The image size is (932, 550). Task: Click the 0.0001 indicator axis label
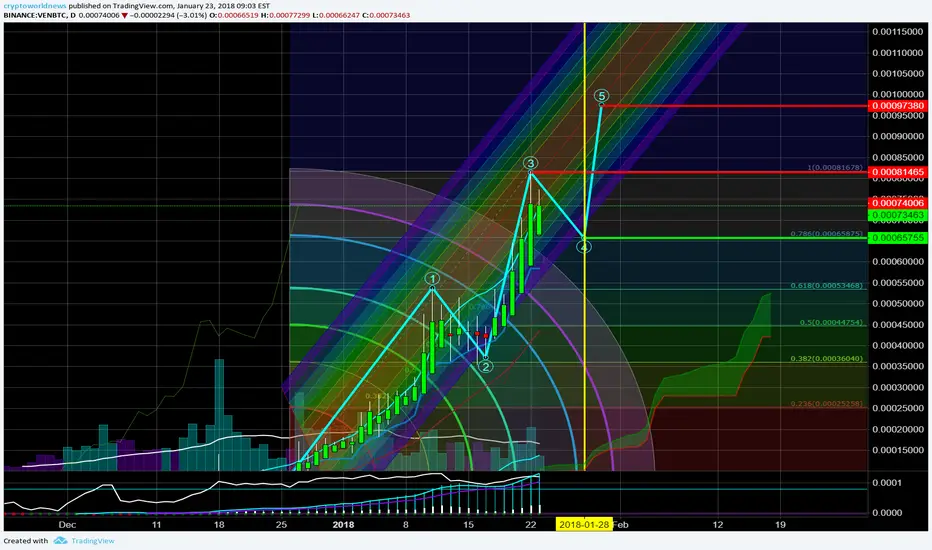pyautogui.click(x=887, y=483)
